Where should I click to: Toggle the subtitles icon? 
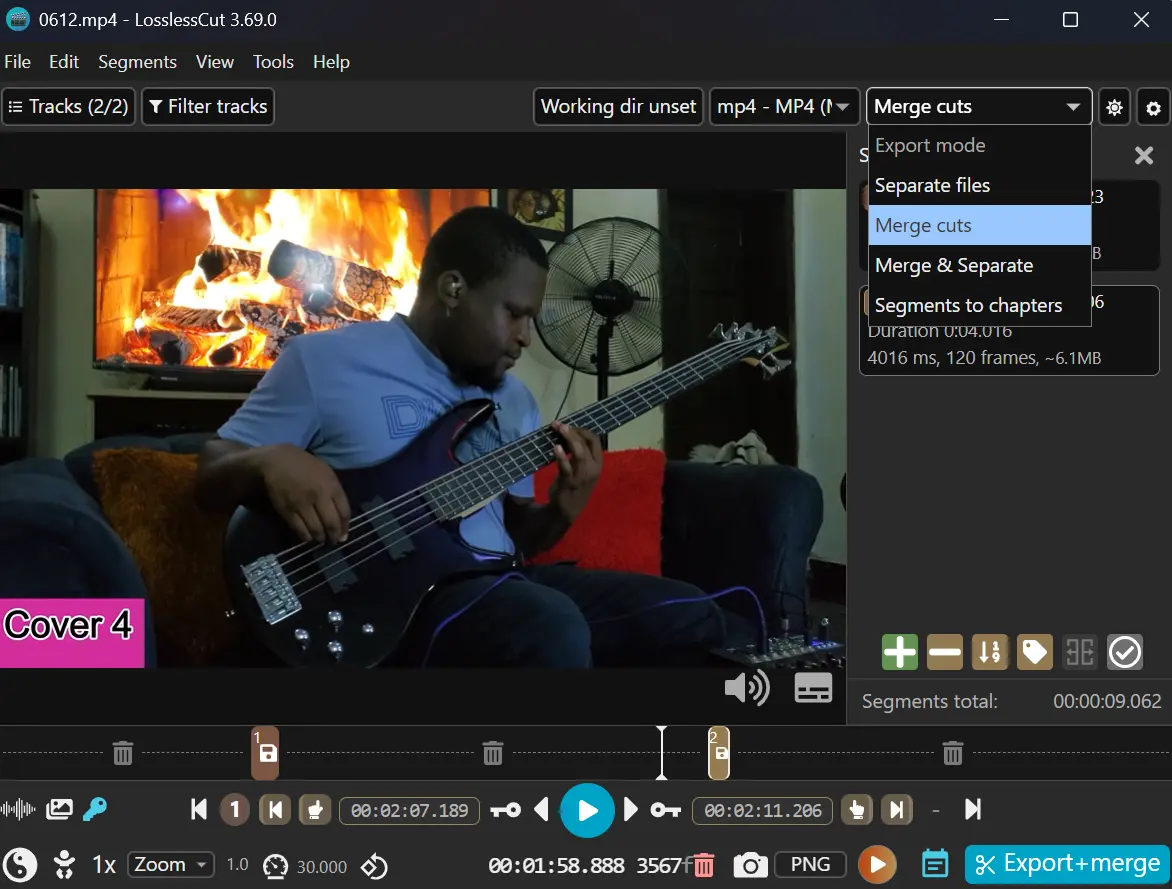[x=813, y=688]
